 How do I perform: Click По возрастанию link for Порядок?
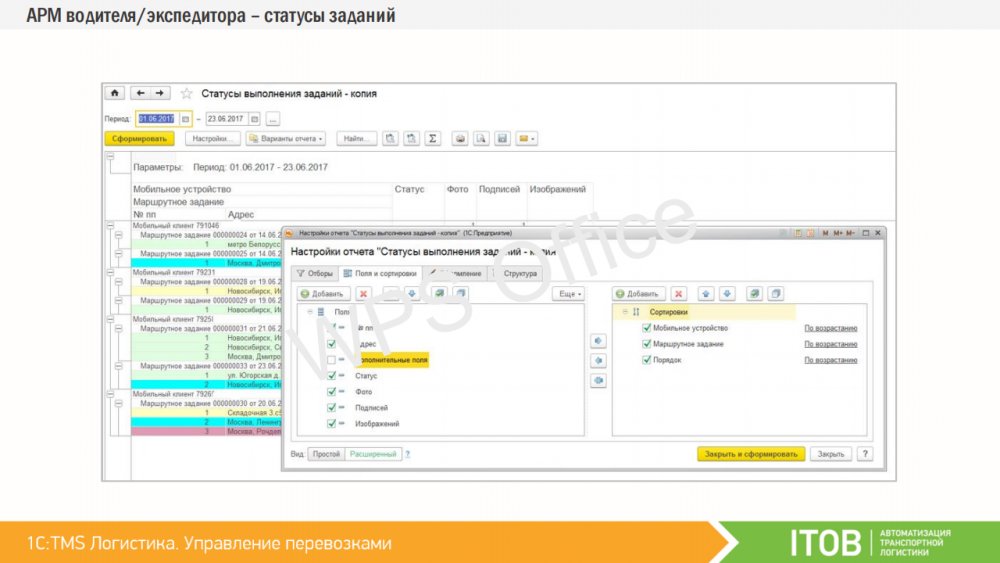pos(830,360)
